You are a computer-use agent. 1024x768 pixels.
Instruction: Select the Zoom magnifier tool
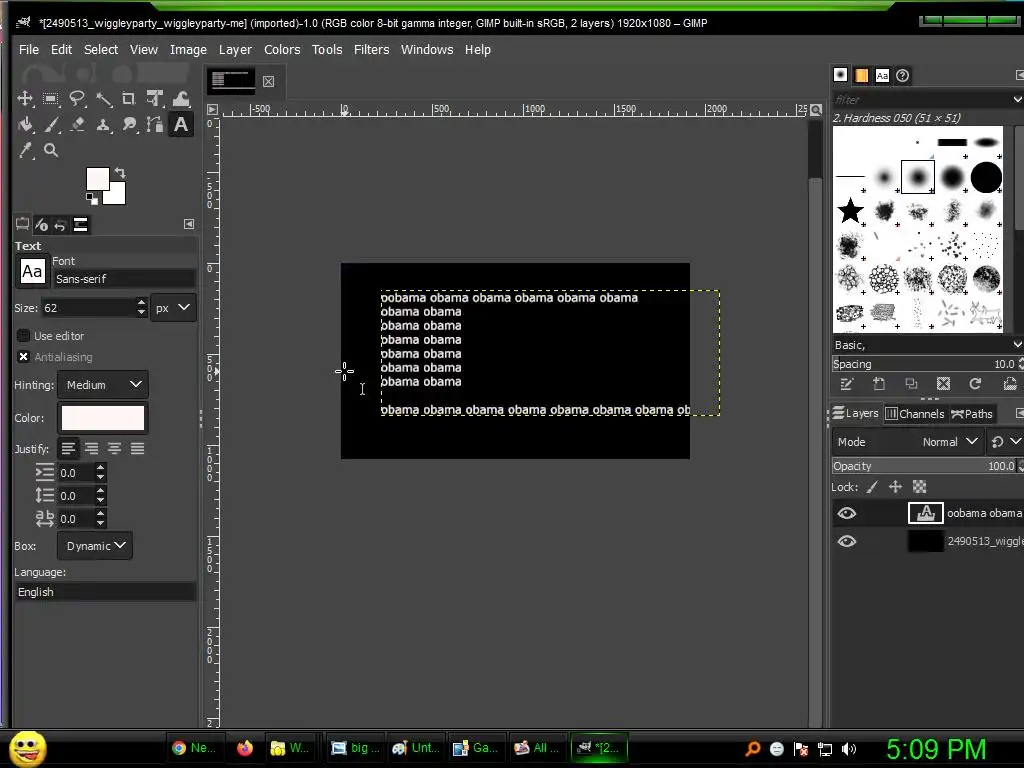point(50,150)
